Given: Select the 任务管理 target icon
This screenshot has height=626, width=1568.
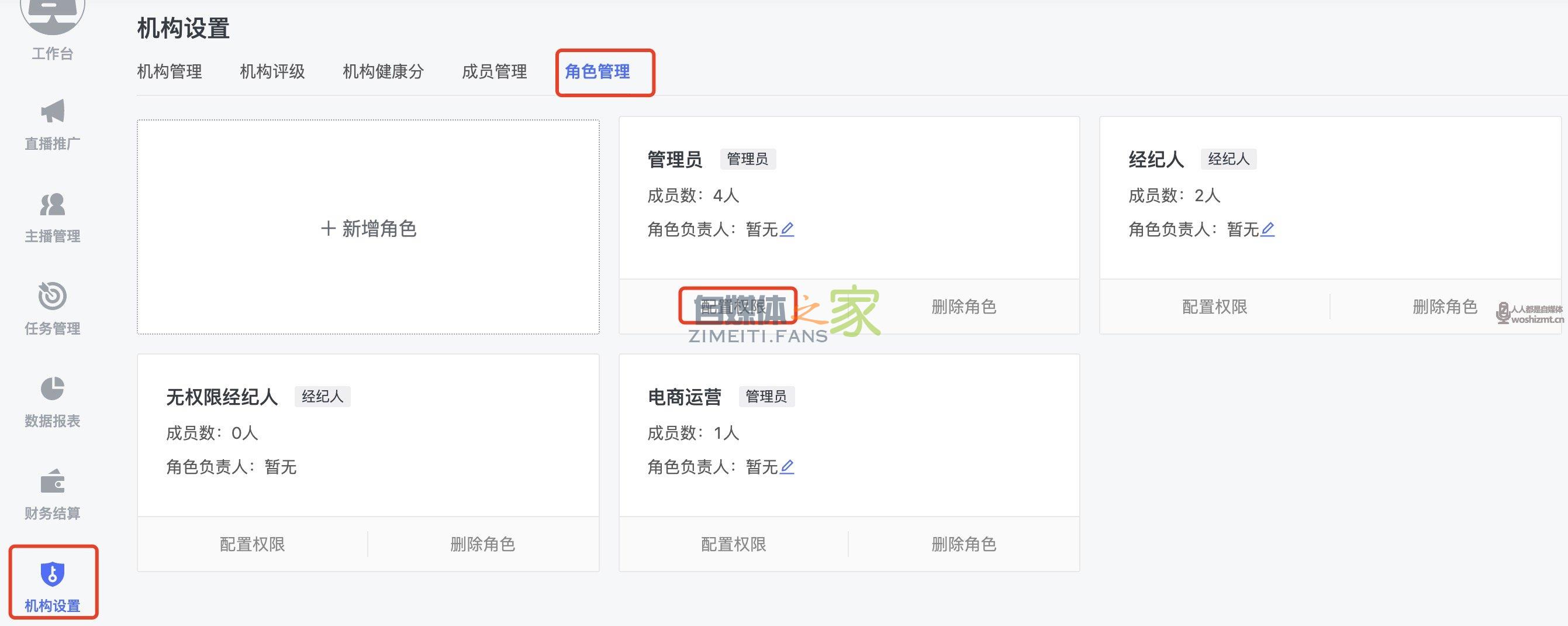Looking at the screenshot, I should tap(53, 297).
